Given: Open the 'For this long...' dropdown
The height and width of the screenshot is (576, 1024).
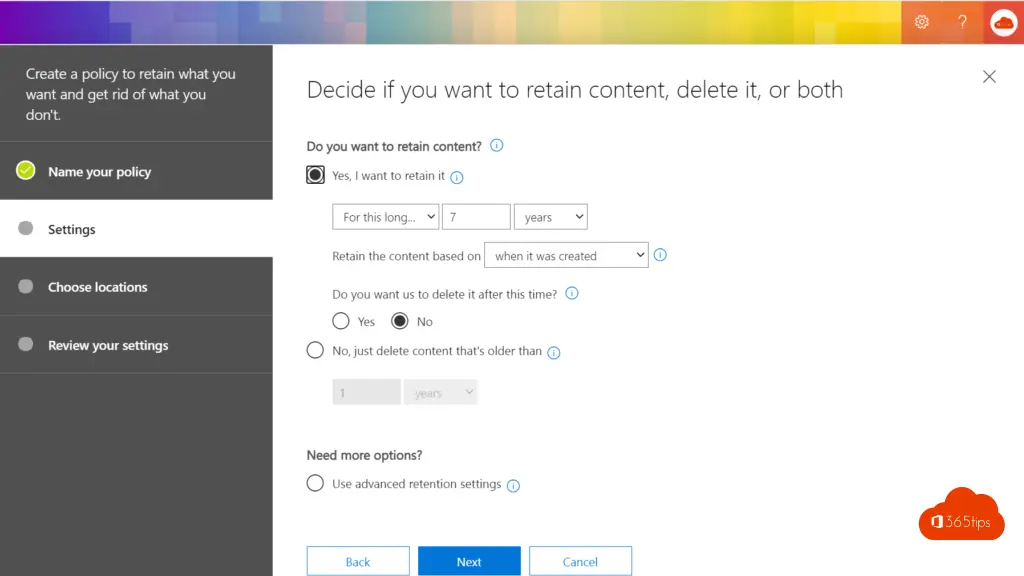Looking at the screenshot, I should coord(385,217).
